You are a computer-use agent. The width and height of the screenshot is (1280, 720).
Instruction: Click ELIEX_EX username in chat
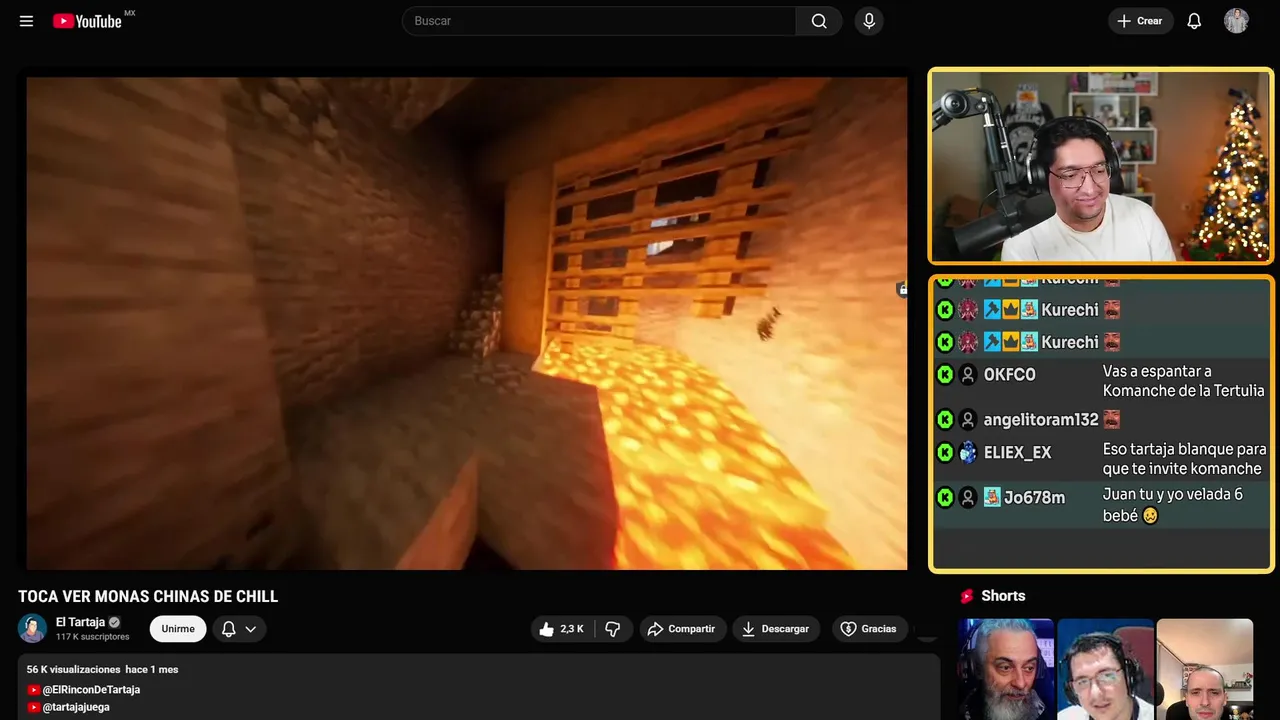[x=1017, y=453]
